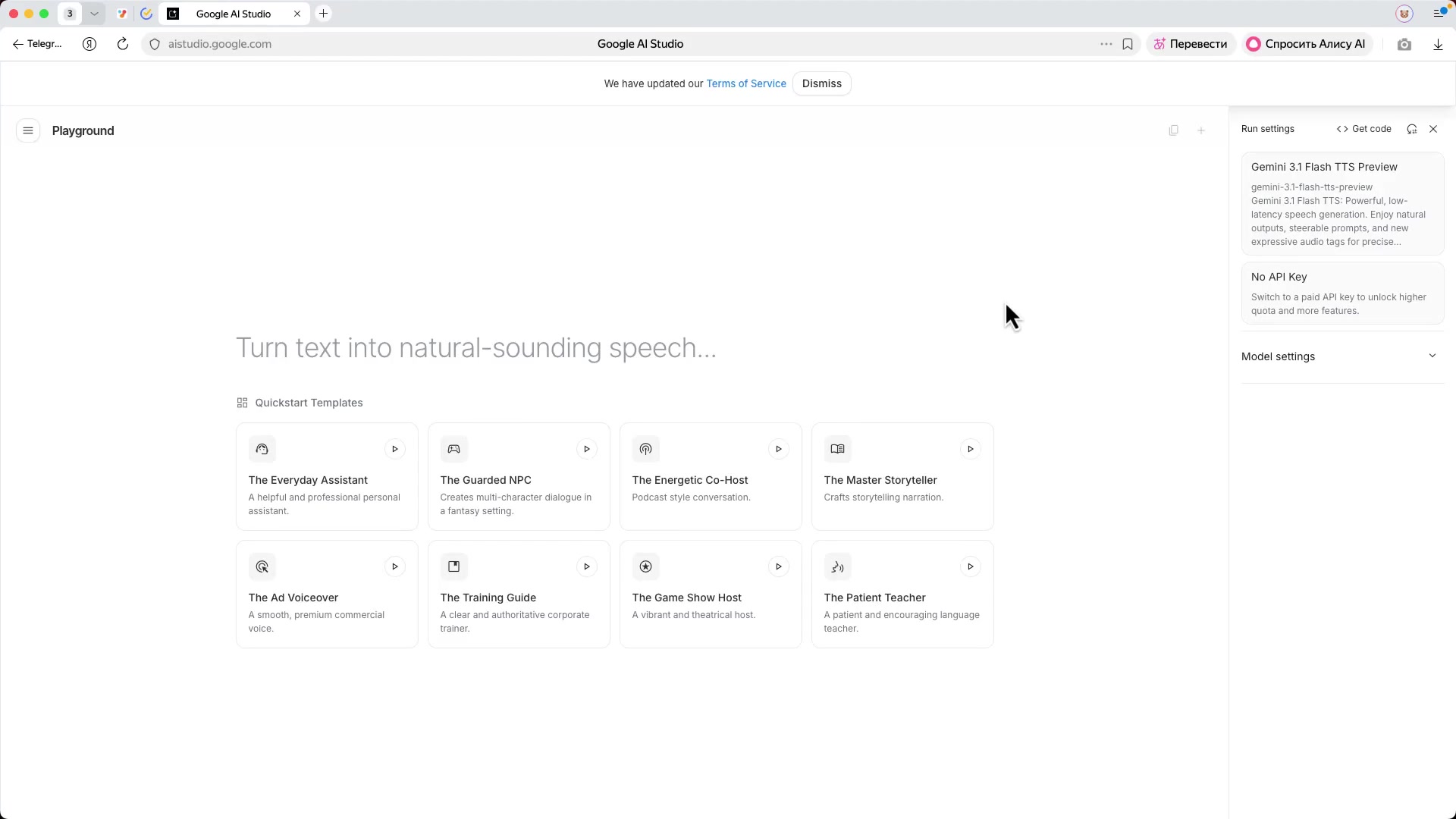Click The Guarded NPC gamepad icon

tap(454, 449)
